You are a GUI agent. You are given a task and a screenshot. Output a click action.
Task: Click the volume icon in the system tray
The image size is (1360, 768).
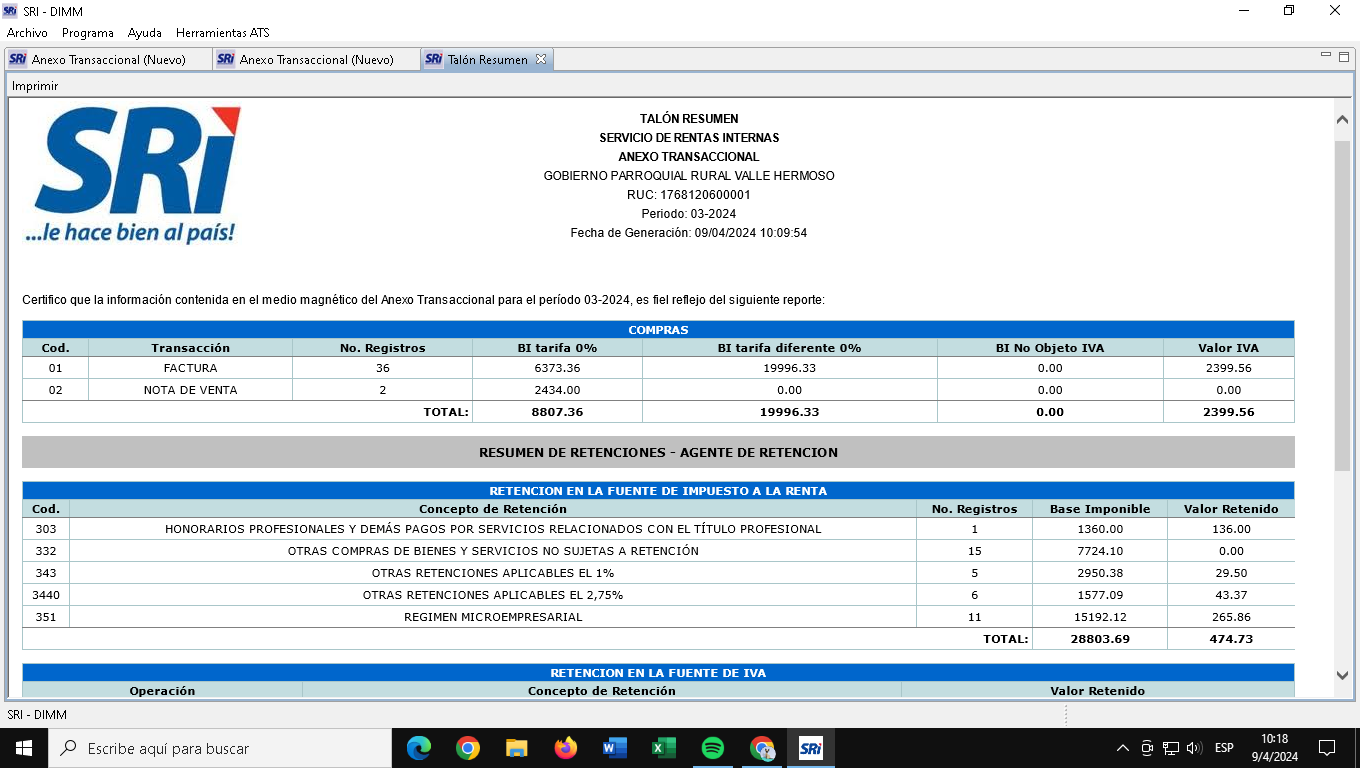pyautogui.click(x=1194, y=748)
